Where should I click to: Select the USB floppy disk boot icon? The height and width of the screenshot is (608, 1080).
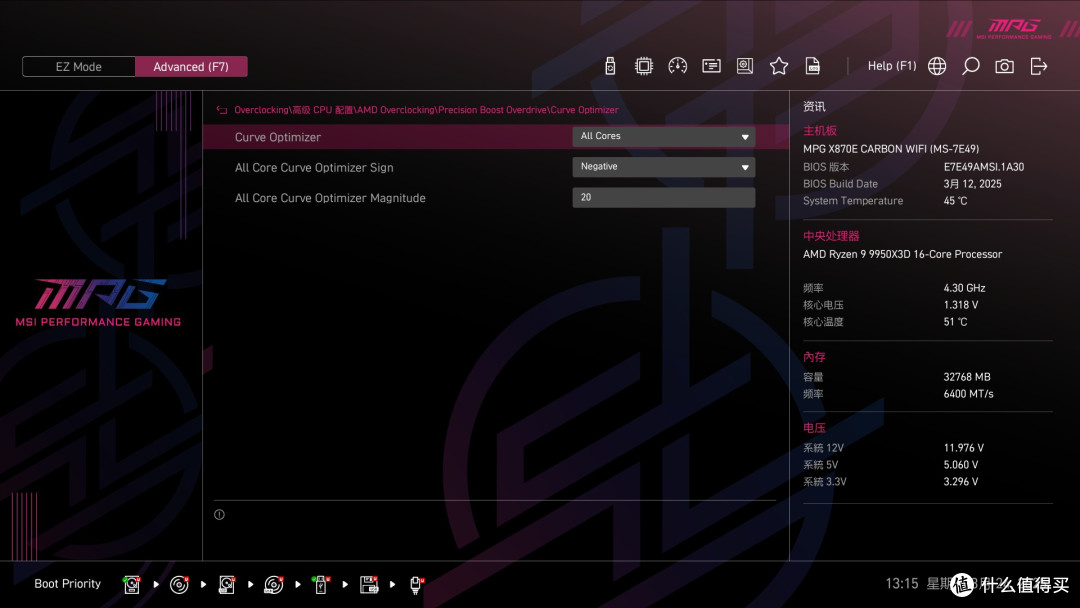click(x=368, y=585)
